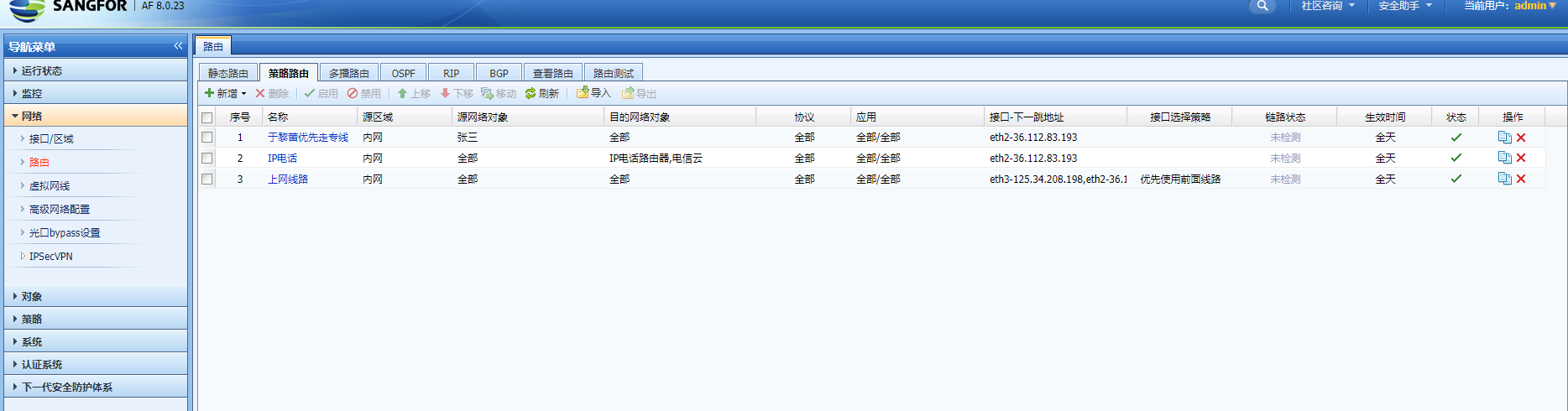Collapse the 网络 navigation section
The width and height of the screenshot is (1568, 411).
coord(95,116)
